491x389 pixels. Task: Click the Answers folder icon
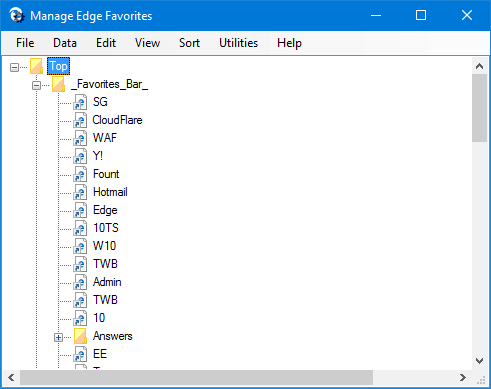click(x=80, y=336)
